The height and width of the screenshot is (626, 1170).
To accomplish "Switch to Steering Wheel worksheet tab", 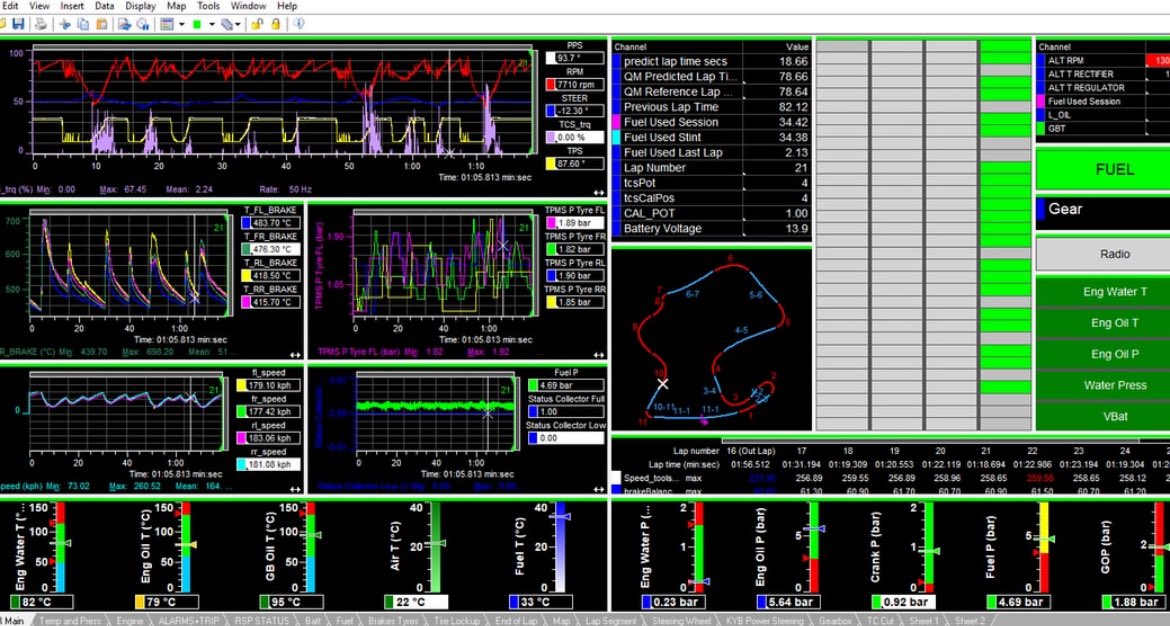I will tap(682, 621).
